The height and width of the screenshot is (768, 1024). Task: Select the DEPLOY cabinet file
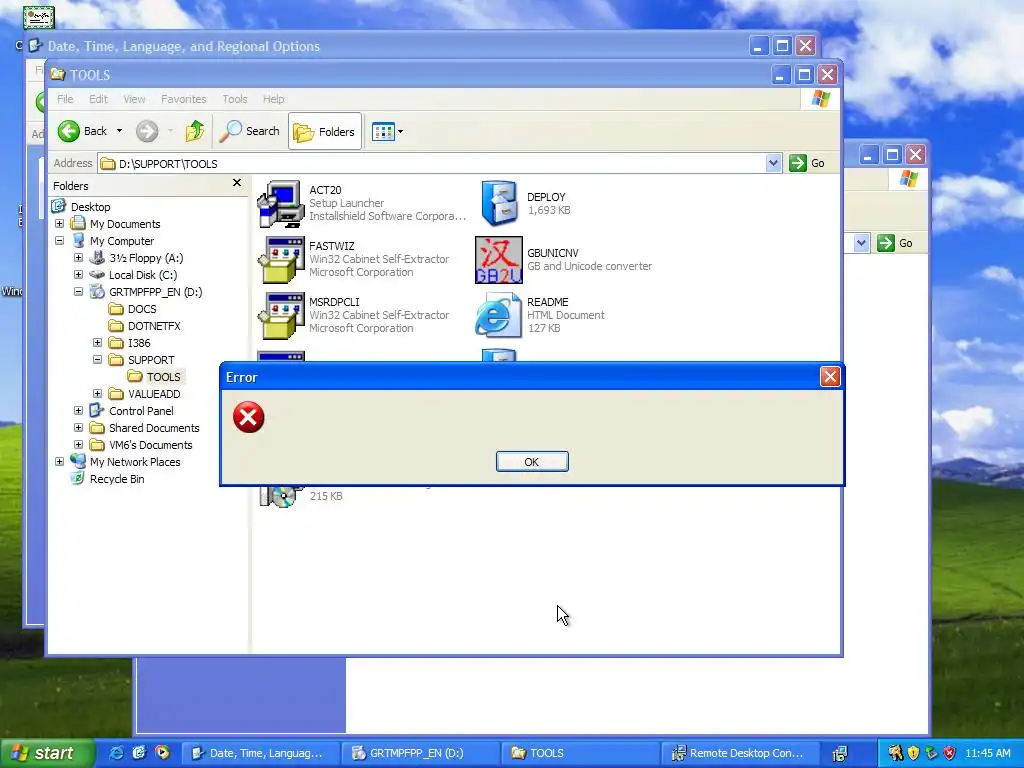[526, 203]
